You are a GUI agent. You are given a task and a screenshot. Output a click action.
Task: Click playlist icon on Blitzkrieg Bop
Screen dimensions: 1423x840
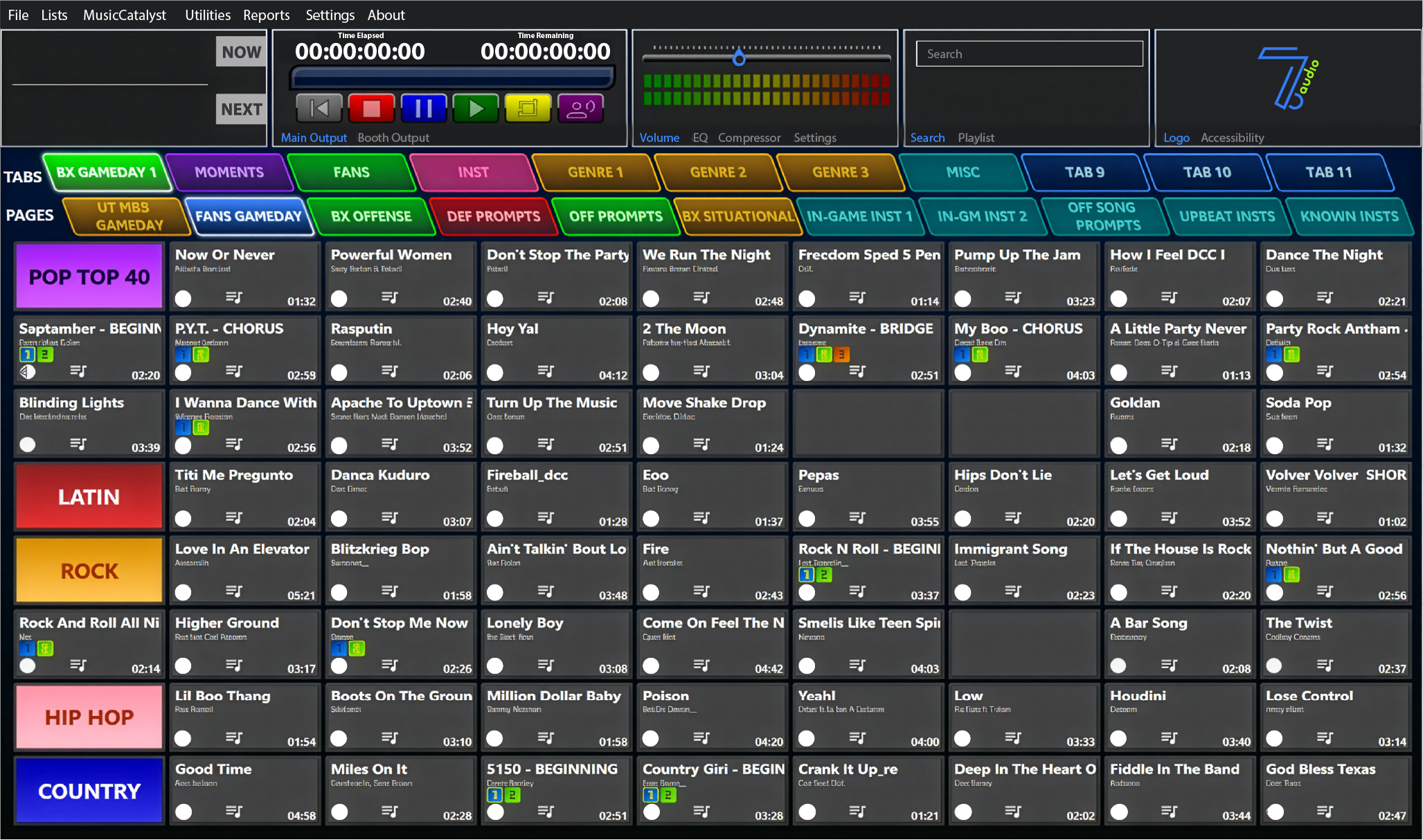(x=390, y=591)
